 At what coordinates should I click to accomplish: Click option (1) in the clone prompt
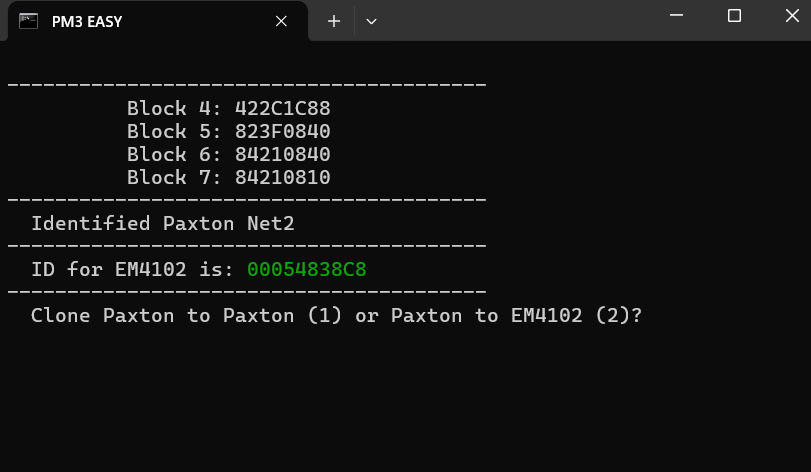(x=324, y=315)
